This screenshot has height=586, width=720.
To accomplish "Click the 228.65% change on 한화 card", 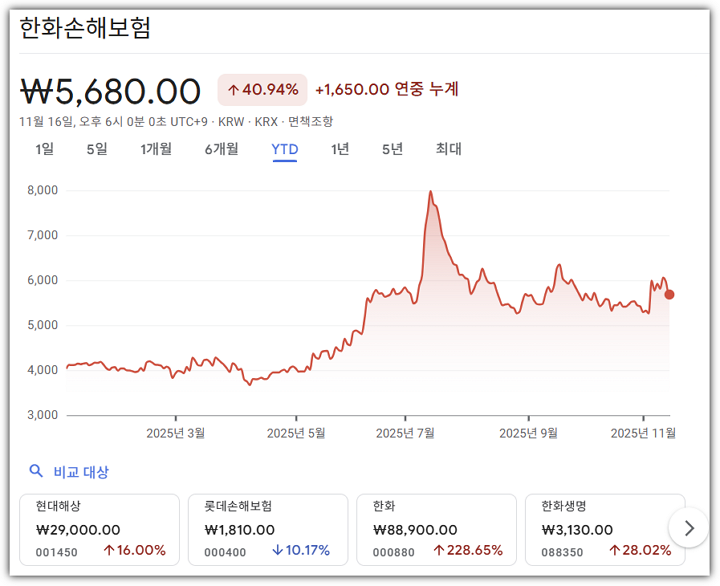I will (468, 550).
